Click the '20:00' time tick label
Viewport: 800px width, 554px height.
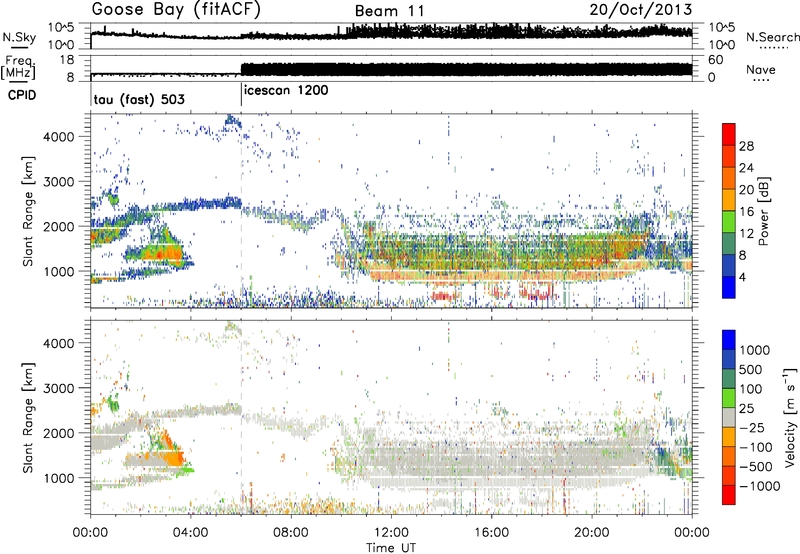click(591, 533)
